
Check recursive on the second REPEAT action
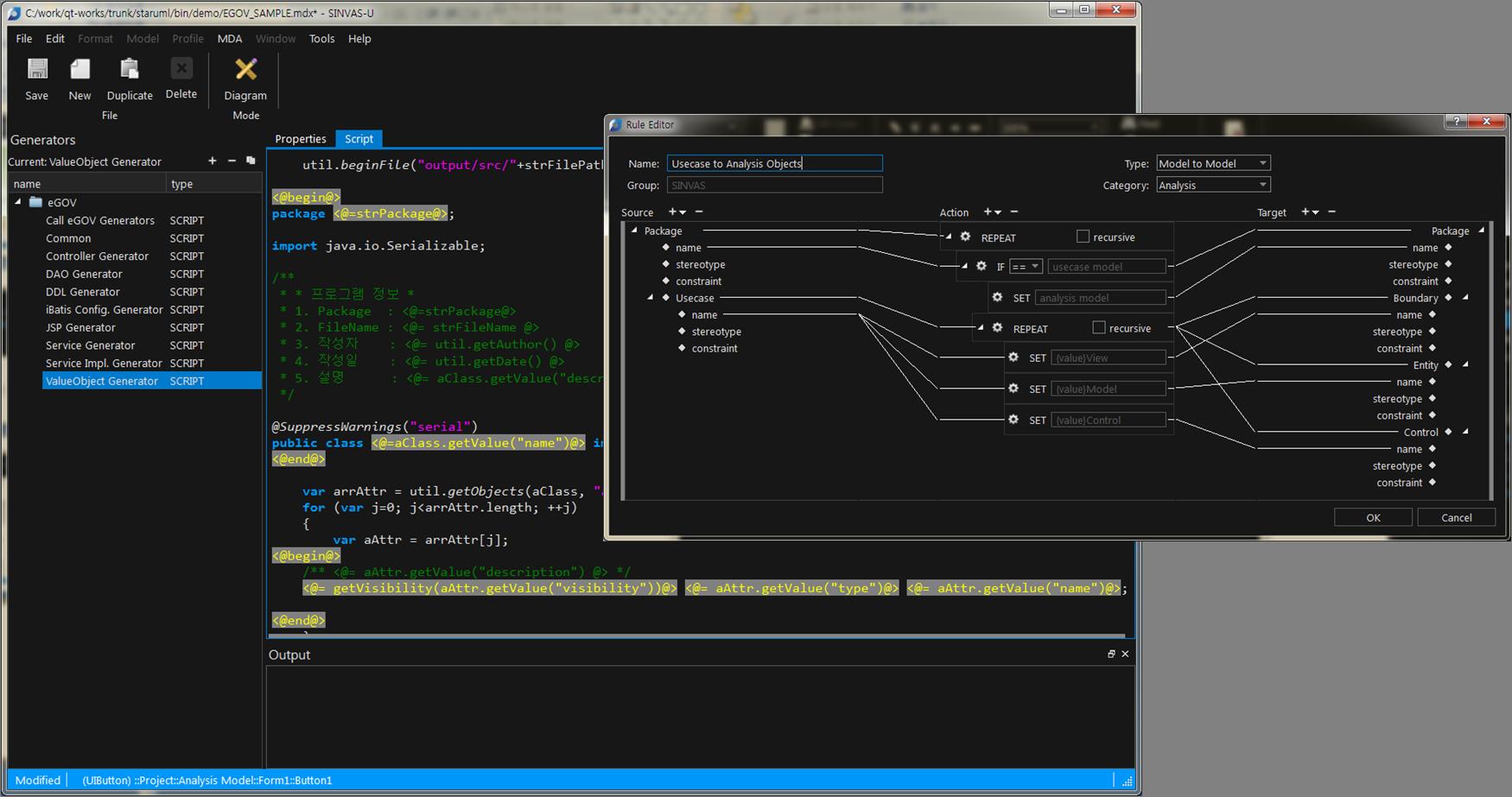click(1099, 328)
